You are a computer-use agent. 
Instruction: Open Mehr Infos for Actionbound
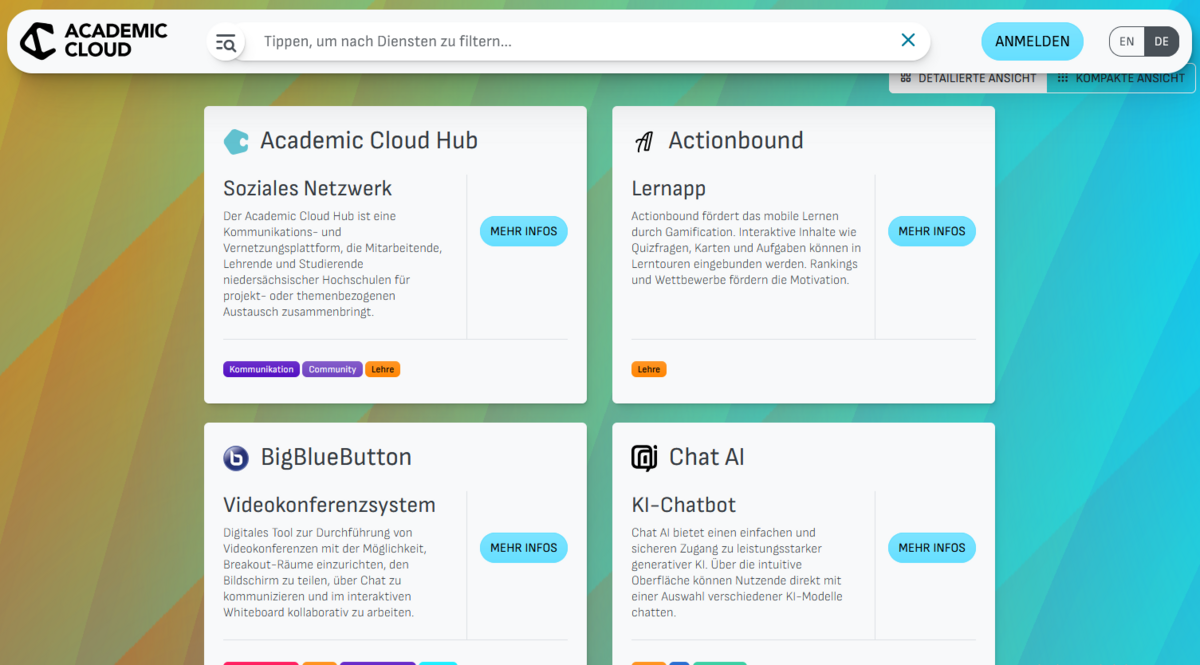pyautogui.click(x=932, y=231)
